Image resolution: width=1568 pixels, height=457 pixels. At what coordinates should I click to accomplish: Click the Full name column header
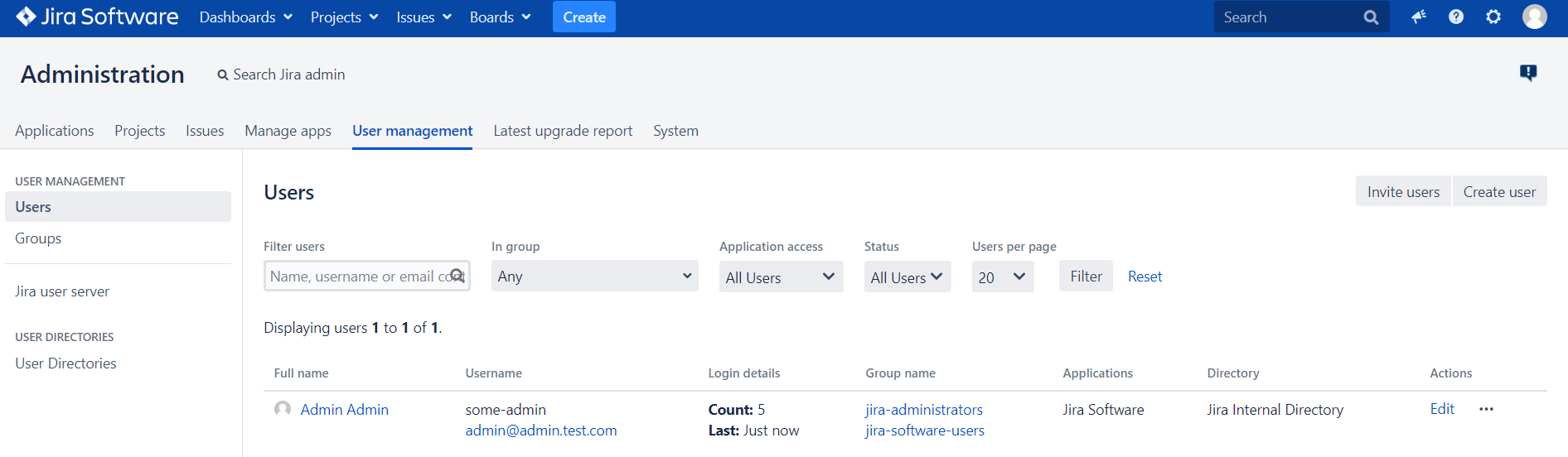(301, 373)
